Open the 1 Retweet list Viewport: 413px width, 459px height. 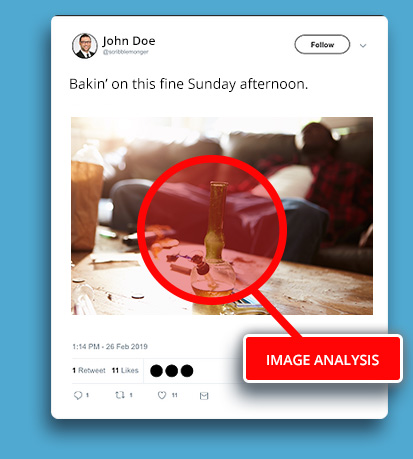tap(89, 370)
